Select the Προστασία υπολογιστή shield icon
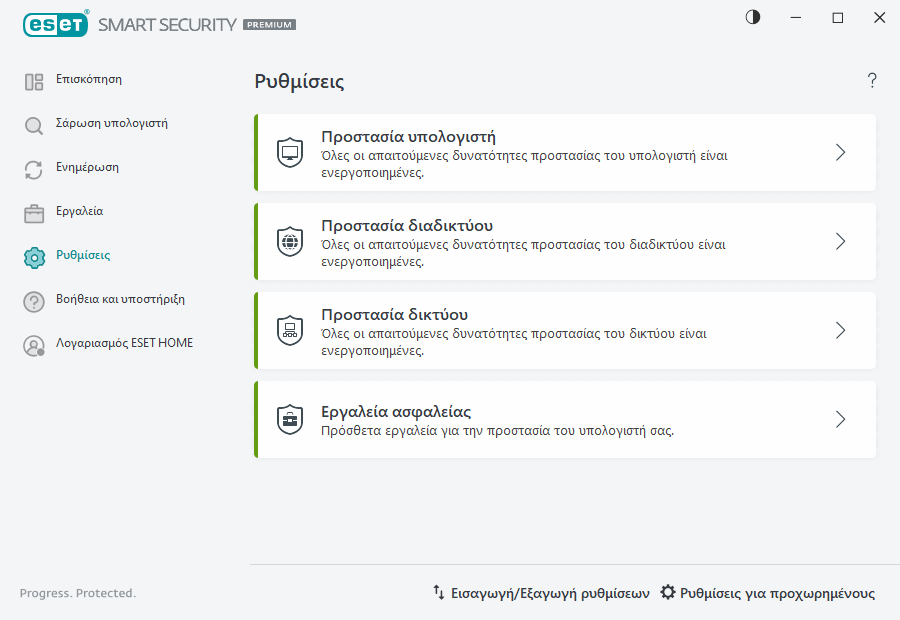900x620 pixels. coord(290,152)
